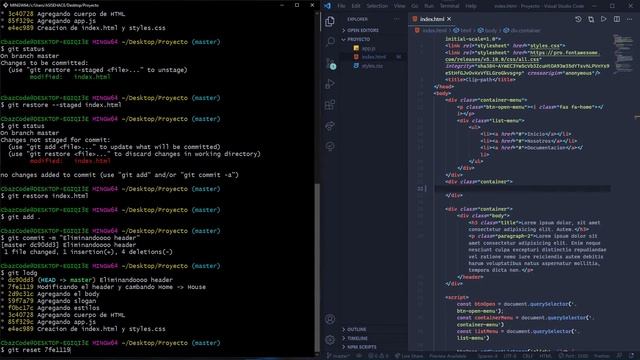Open the Terminal menu
The image size is (640, 360).
(449, 6)
